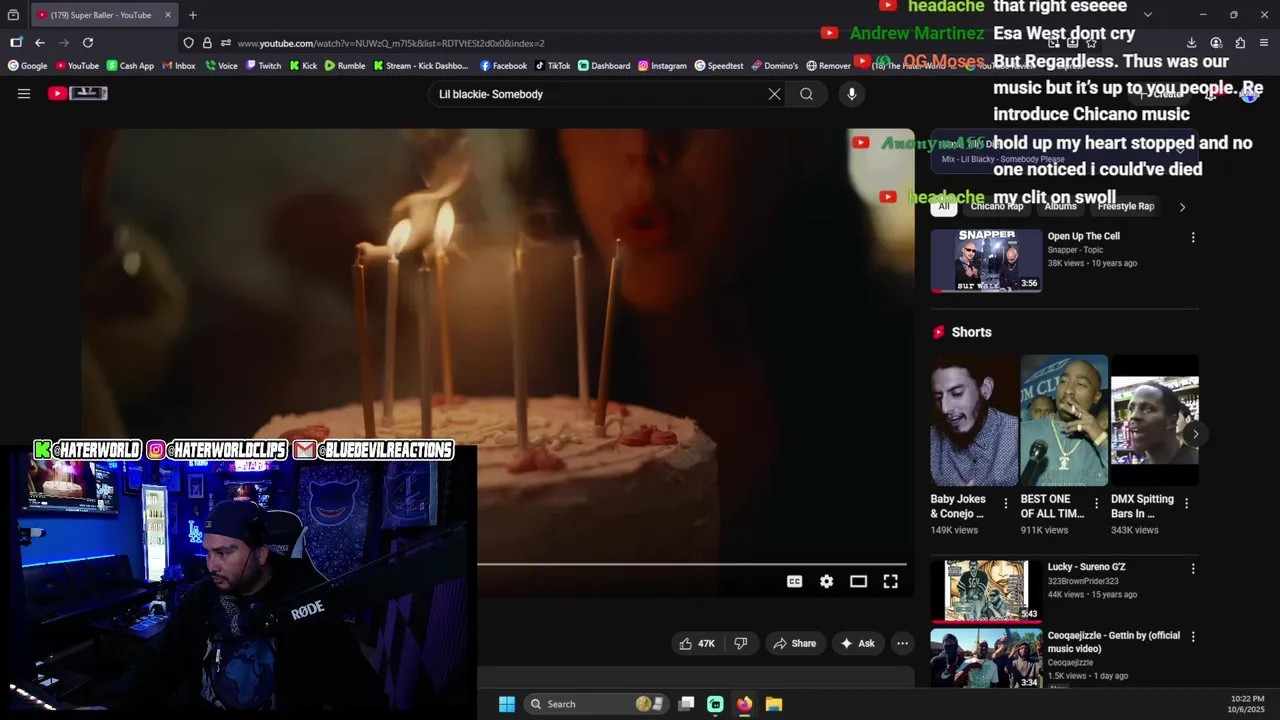Image resolution: width=1280 pixels, height=720 pixels.
Task: Open video player settings gear
Action: [x=826, y=581]
